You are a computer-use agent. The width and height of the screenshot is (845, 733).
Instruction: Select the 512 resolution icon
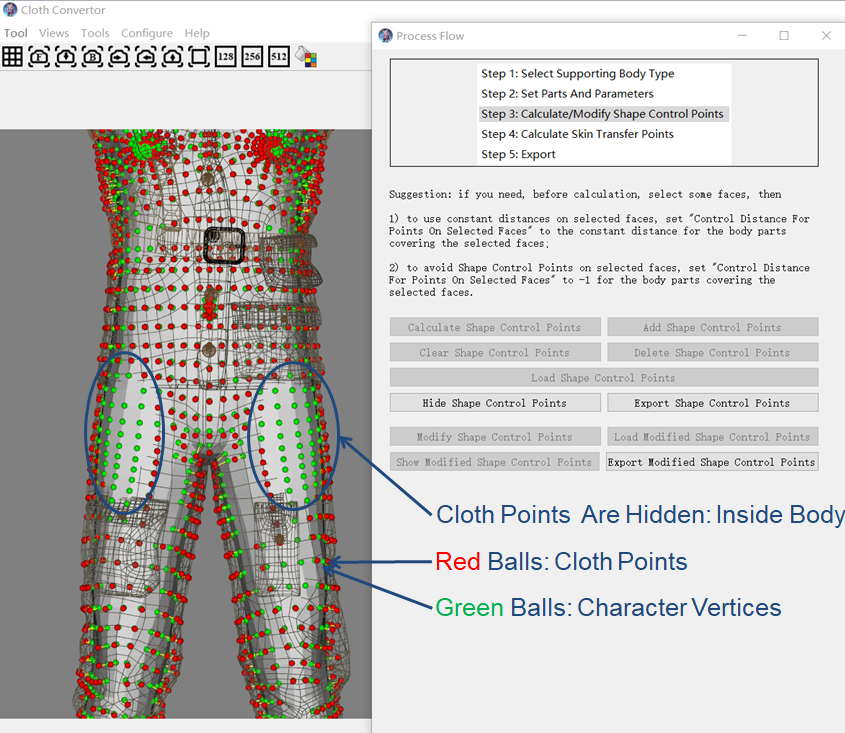(x=279, y=57)
